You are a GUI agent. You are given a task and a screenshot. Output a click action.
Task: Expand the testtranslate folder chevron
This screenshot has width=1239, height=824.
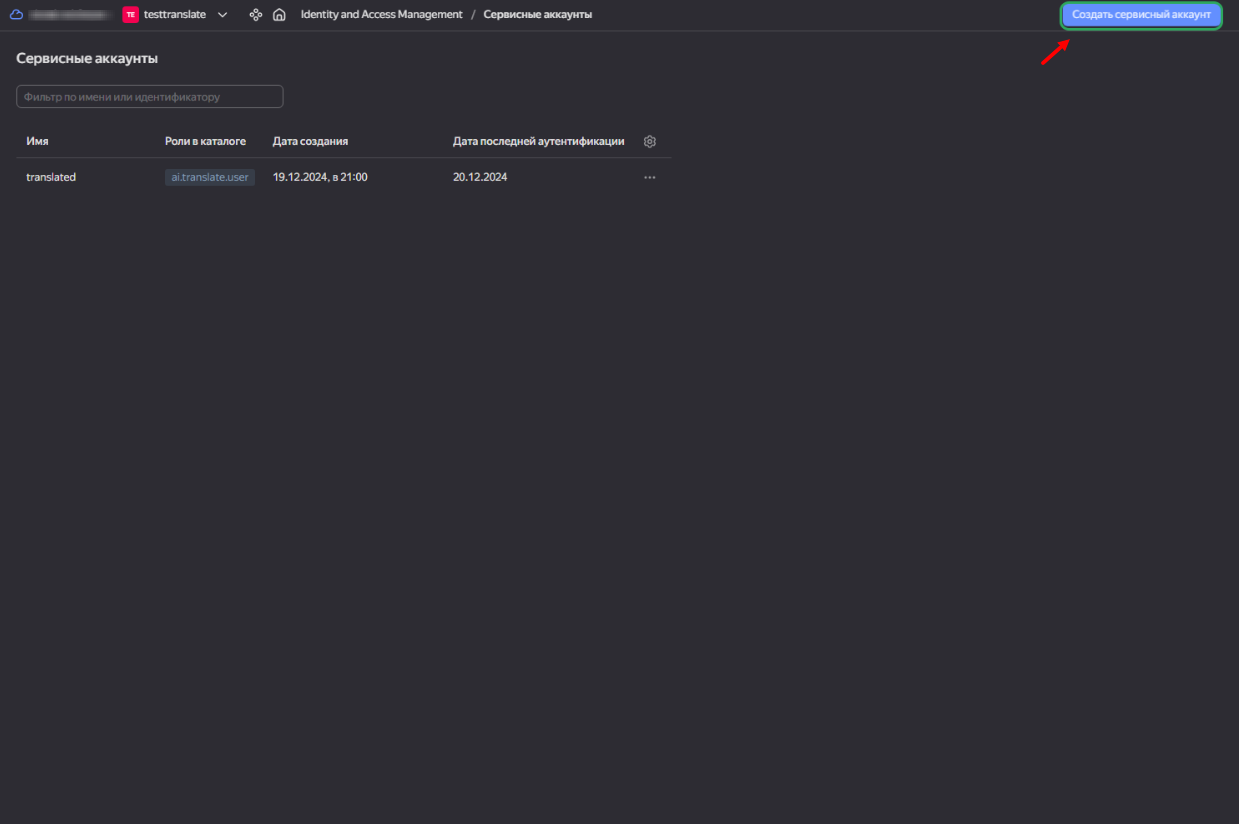click(x=223, y=15)
